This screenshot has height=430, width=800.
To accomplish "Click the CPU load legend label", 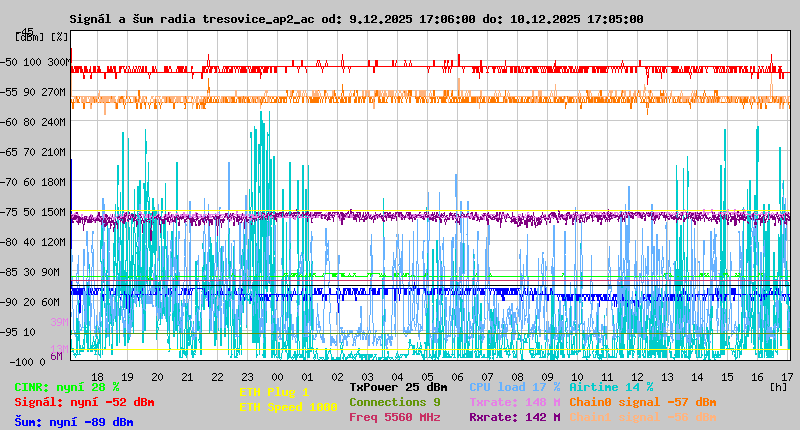I will (x=514, y=387).
